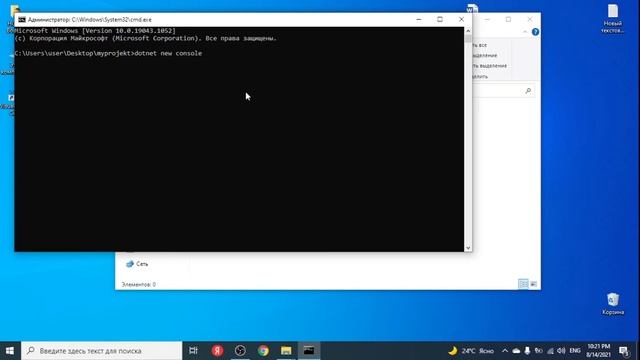640x360 pixels.
Task: Click 'Элементов: 0' in Explorer status bar
Action: point(138,284)
